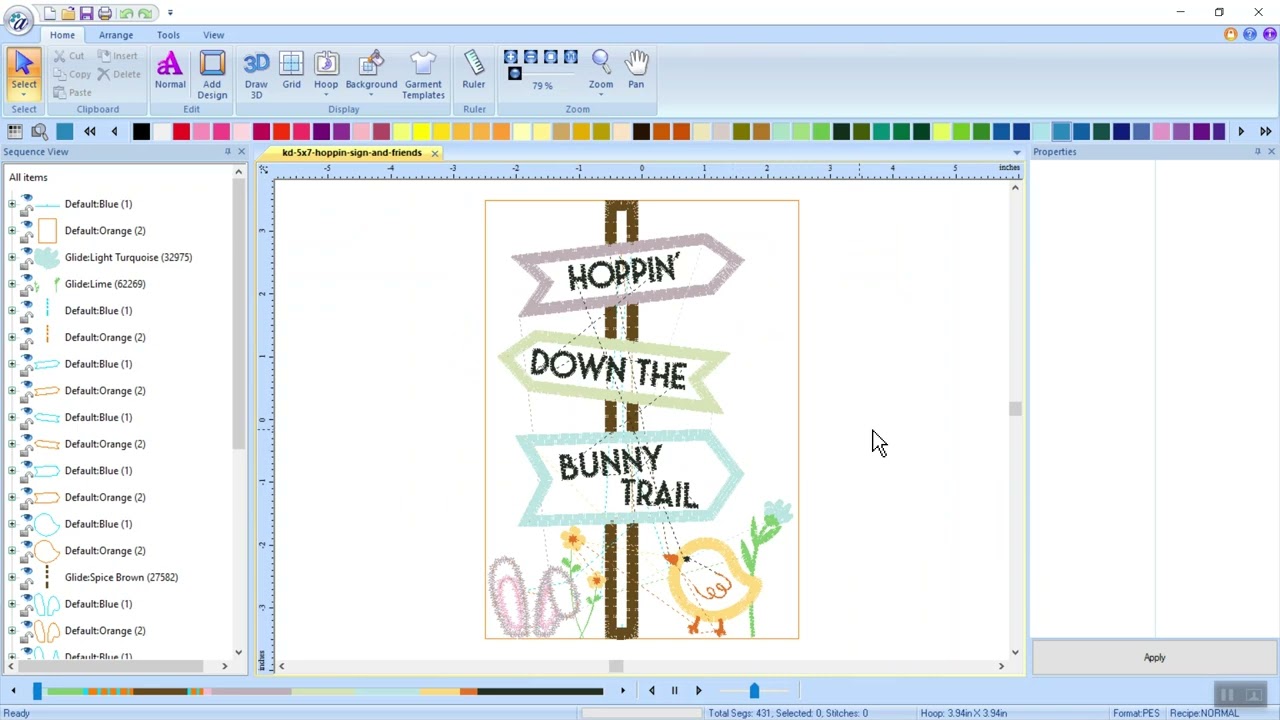Click the New document icon
The height and width of the screenshot is (720, 1280).
click(50, 13)
